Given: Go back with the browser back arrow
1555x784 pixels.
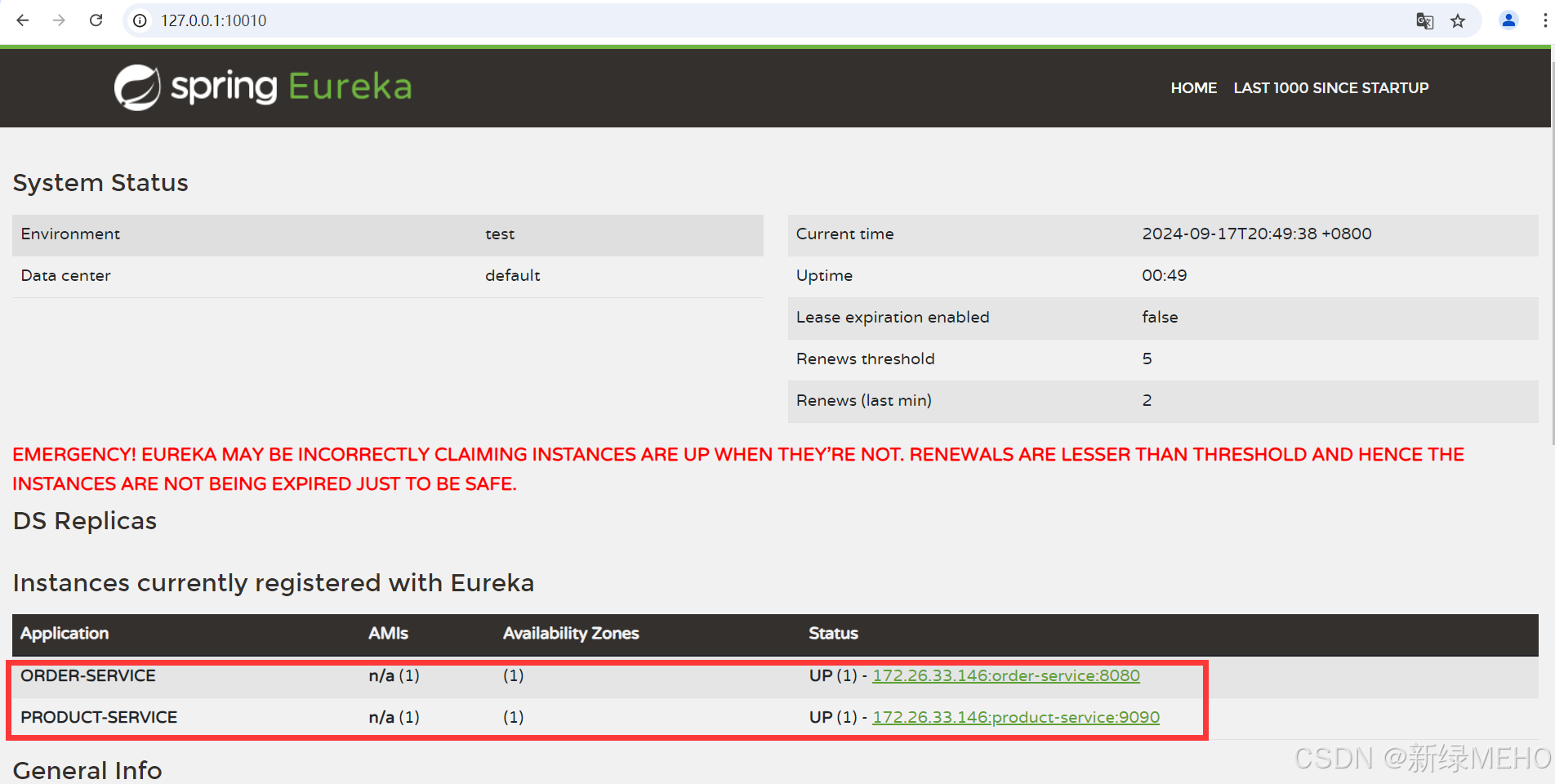Looking at the screenshot, I should 23,20.
